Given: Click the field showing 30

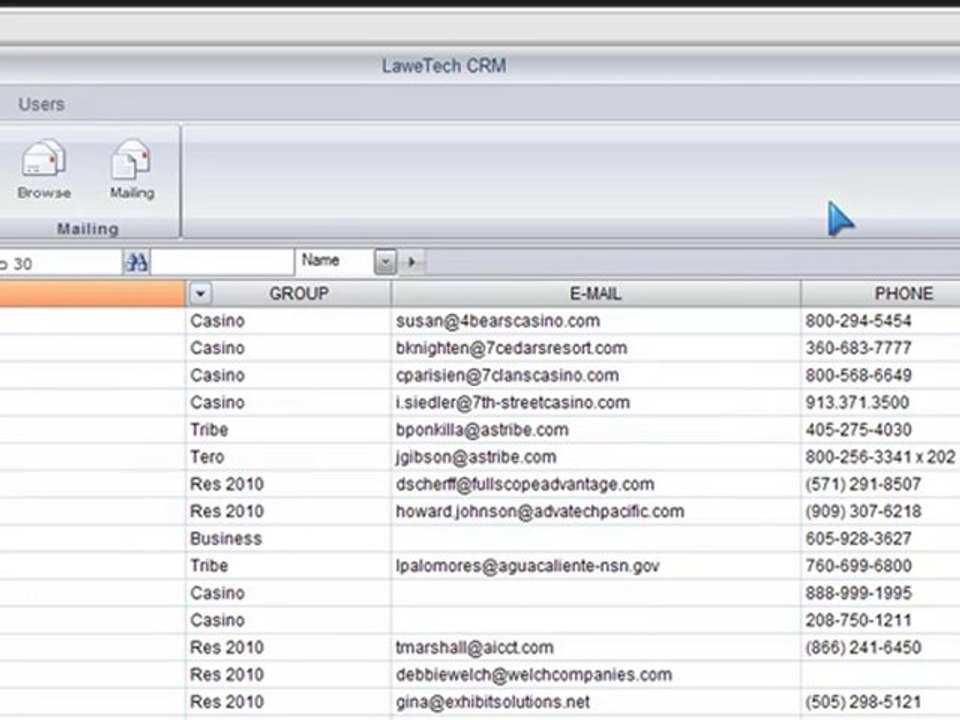Looking at the screenshot, I should pyautogui.click(x=60, y=263).
